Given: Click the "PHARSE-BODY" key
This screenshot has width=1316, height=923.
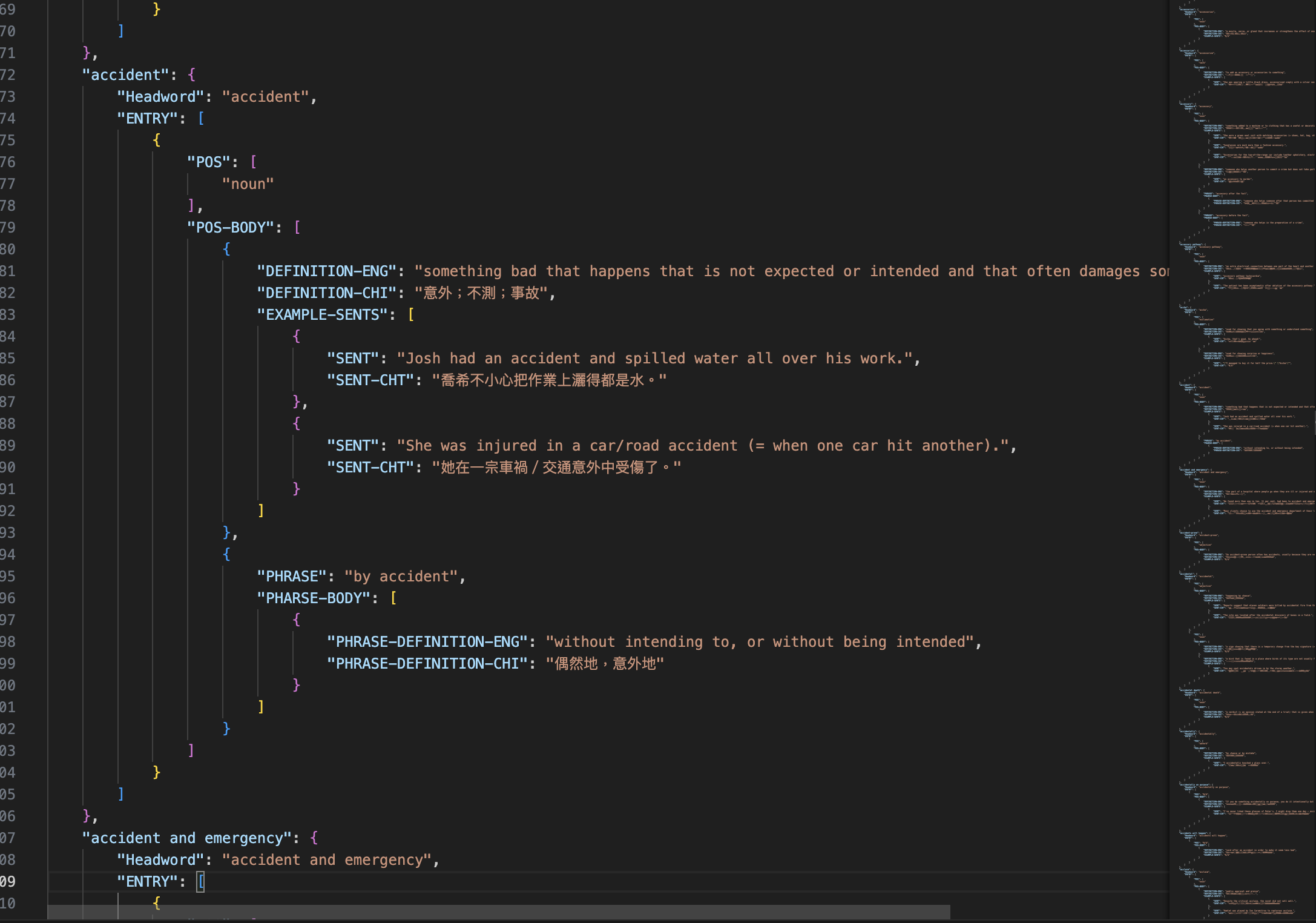Looking at the screenshot, I should tap(314, 598).
